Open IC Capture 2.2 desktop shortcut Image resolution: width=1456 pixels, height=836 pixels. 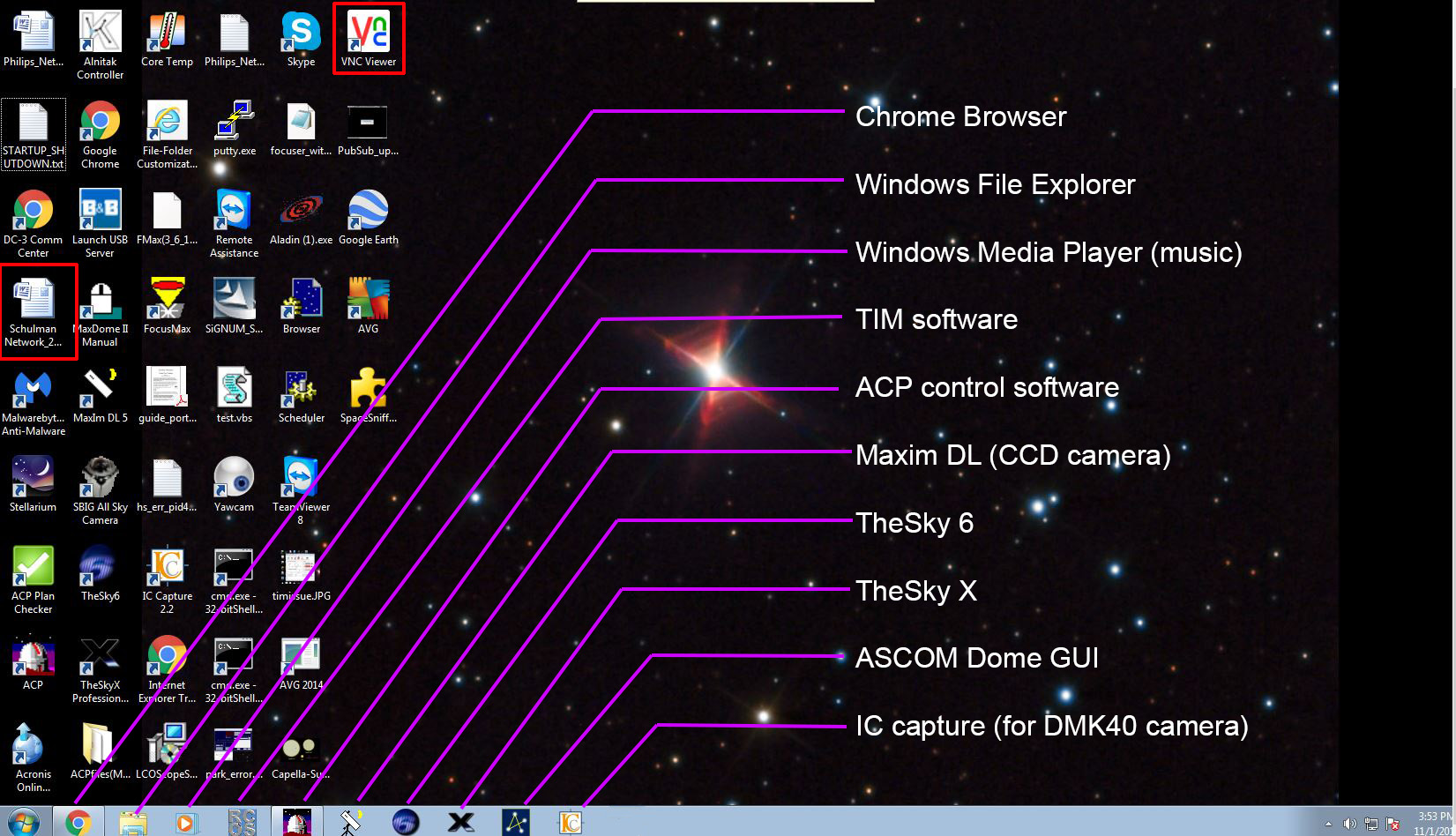pos(167,579)
